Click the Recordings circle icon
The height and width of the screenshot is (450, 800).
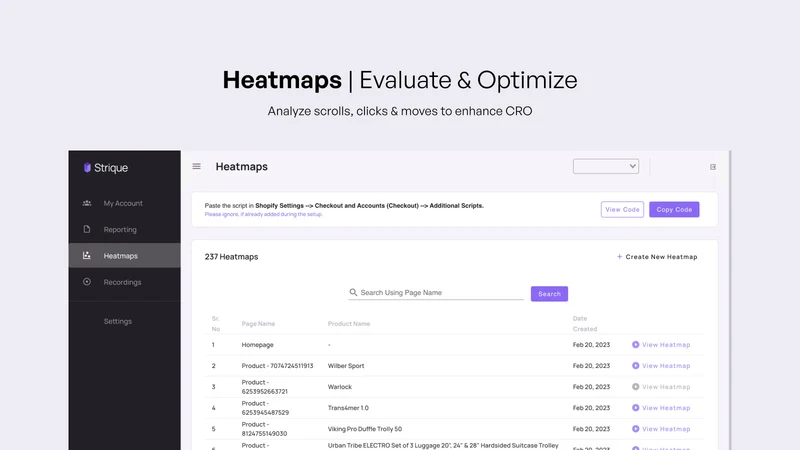pos(87,282)
